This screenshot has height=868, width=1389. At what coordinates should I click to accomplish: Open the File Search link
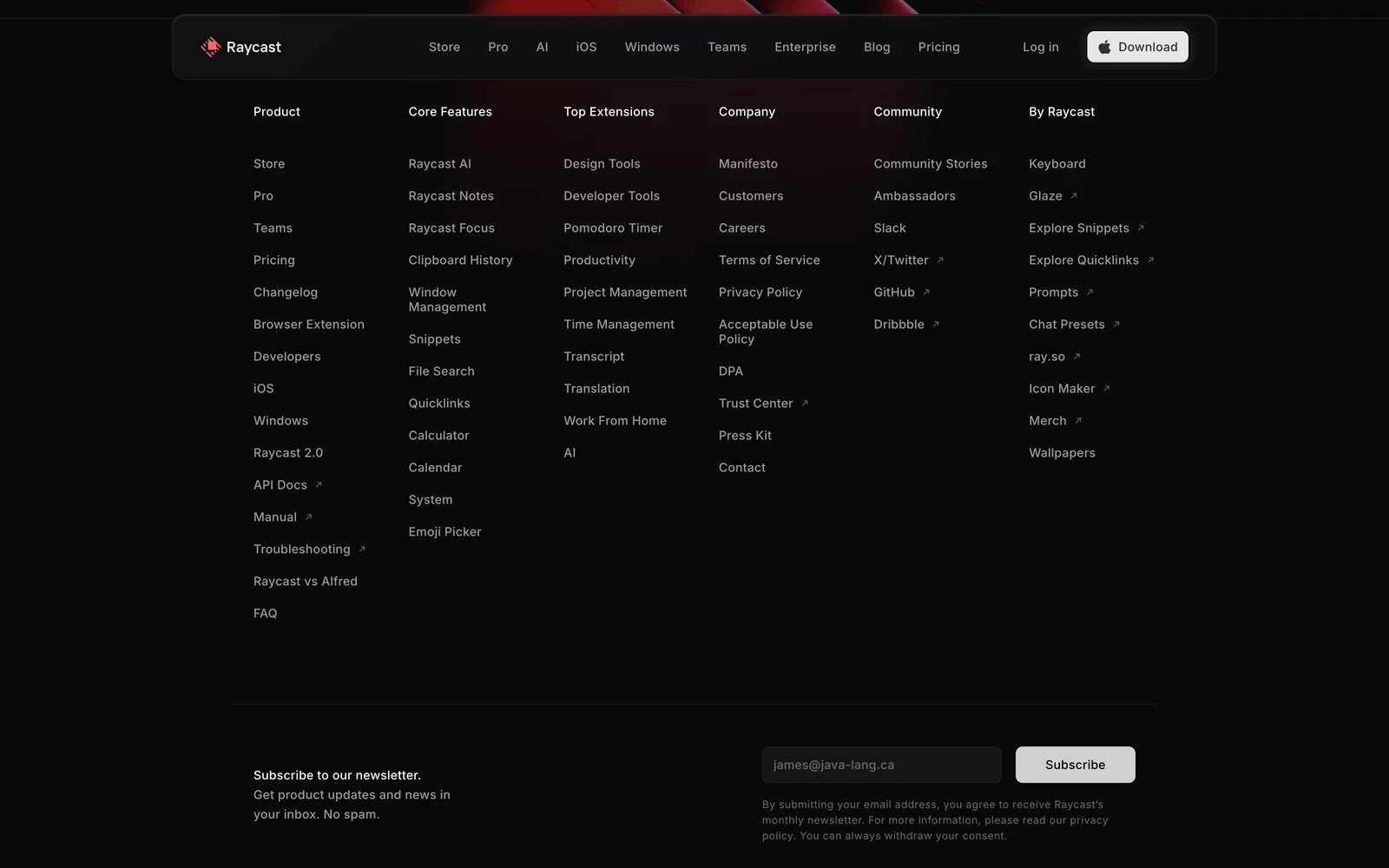point(442,372)
